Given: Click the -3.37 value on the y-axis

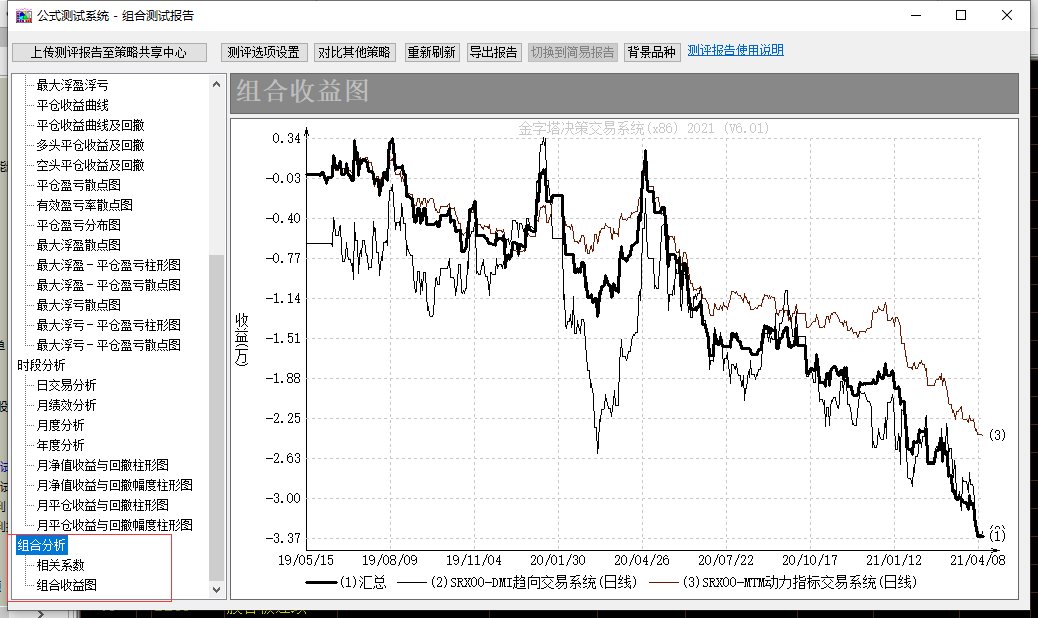Looking at the screenshot, I should tap(283, 538).
